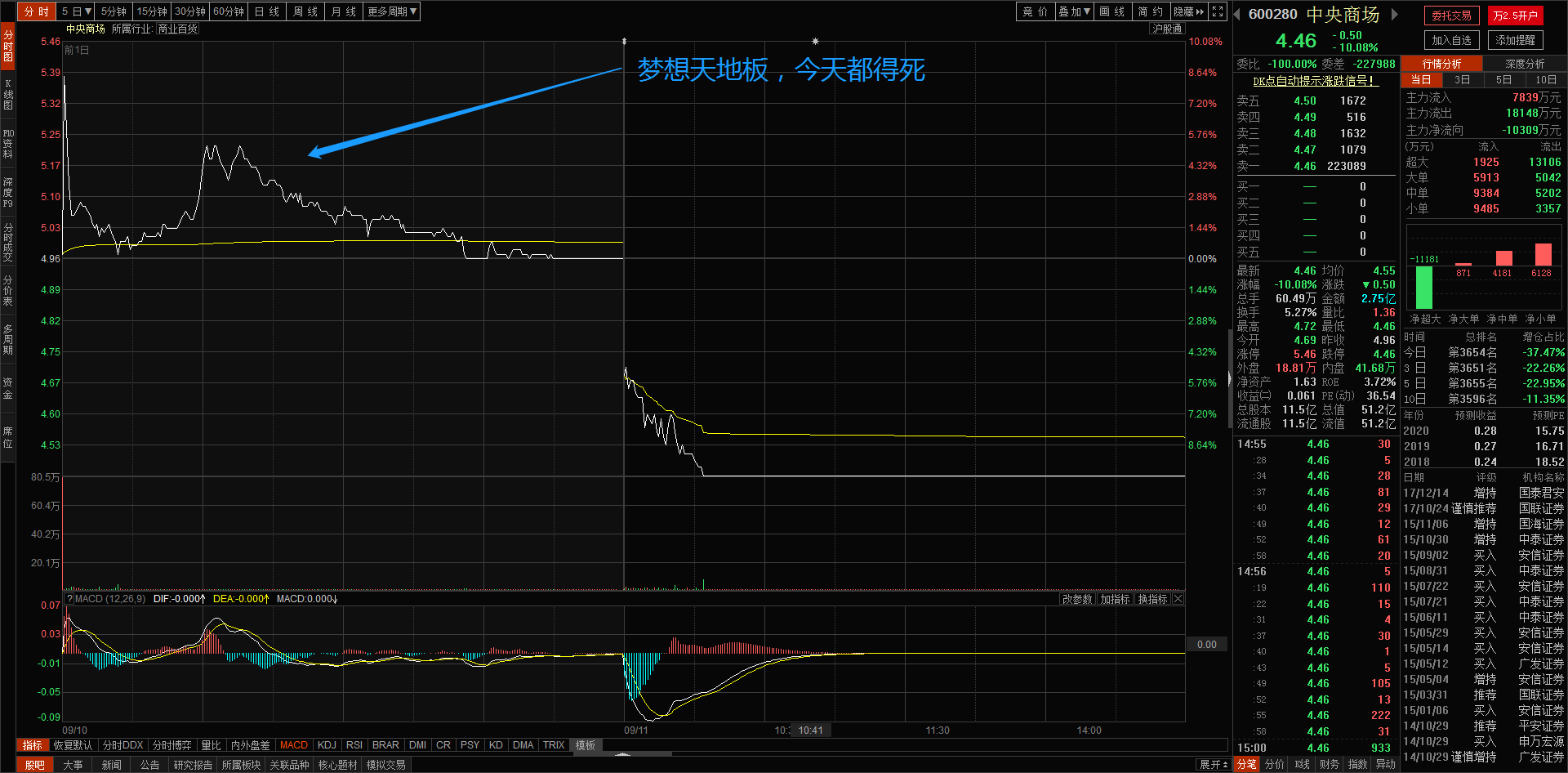The image size is (1568, 773).
Task: Open the 5日 period dropdown
Action: pos(77,11)
